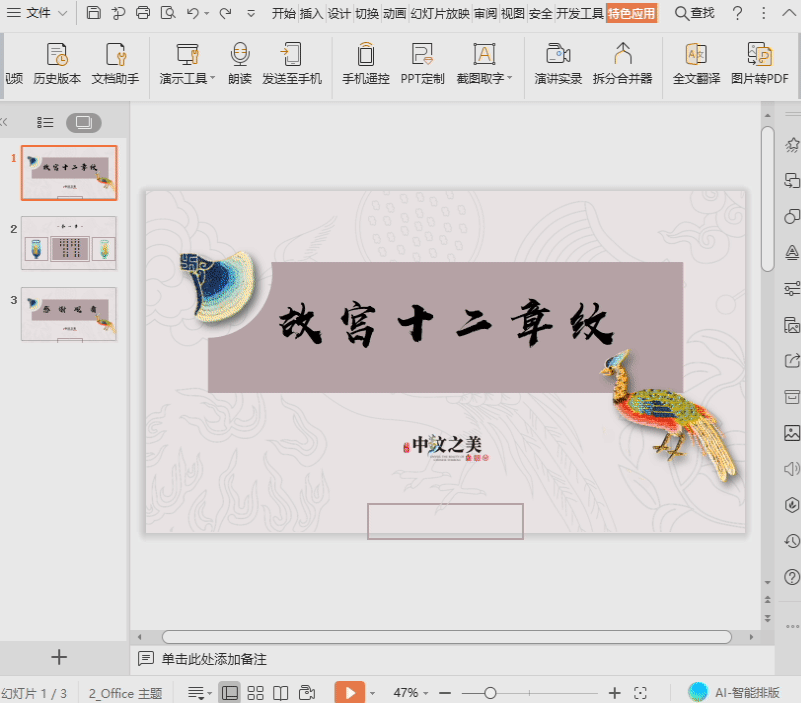Collapse the slide panel with double chevron
Viewport: 801px width, 703px height.
point(4,122)
